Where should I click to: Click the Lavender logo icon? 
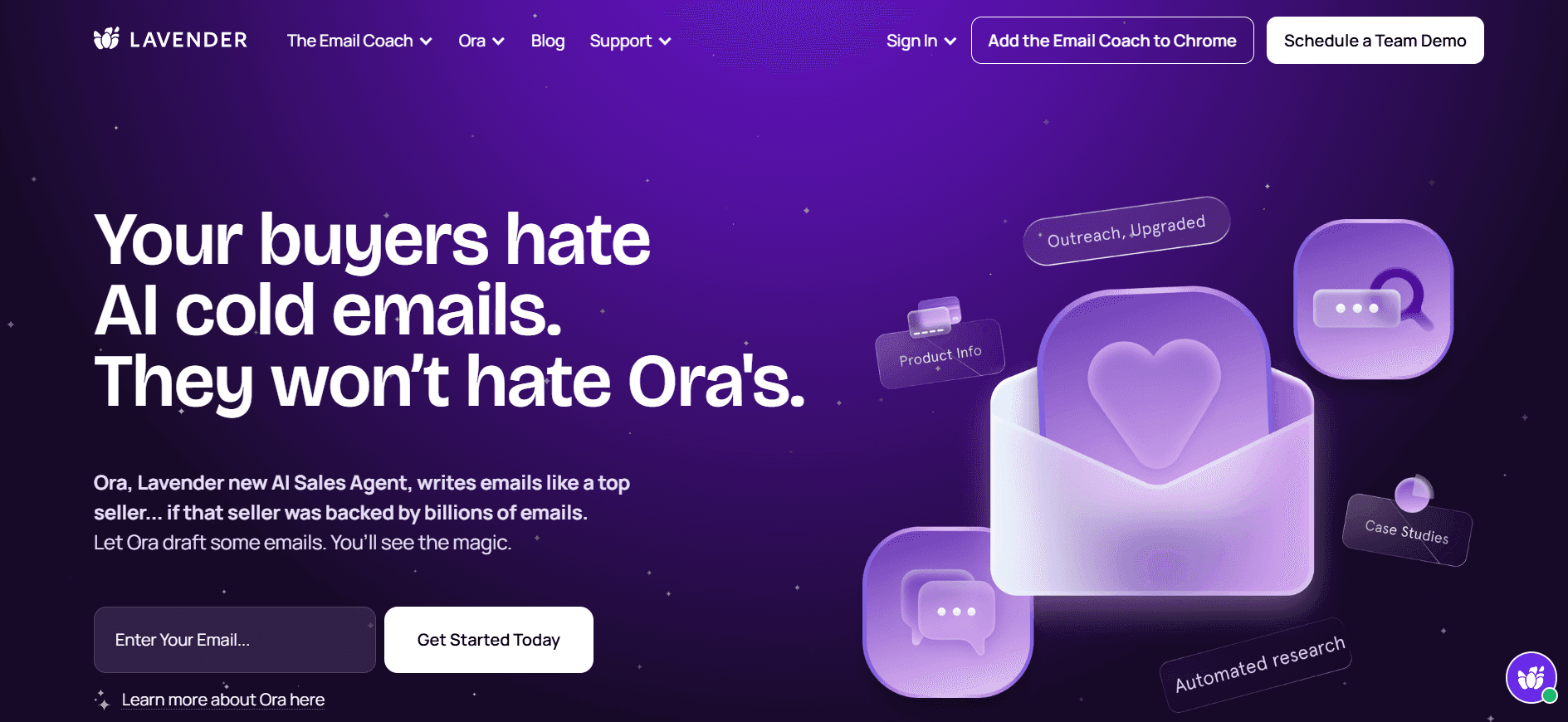pos(106,39)
